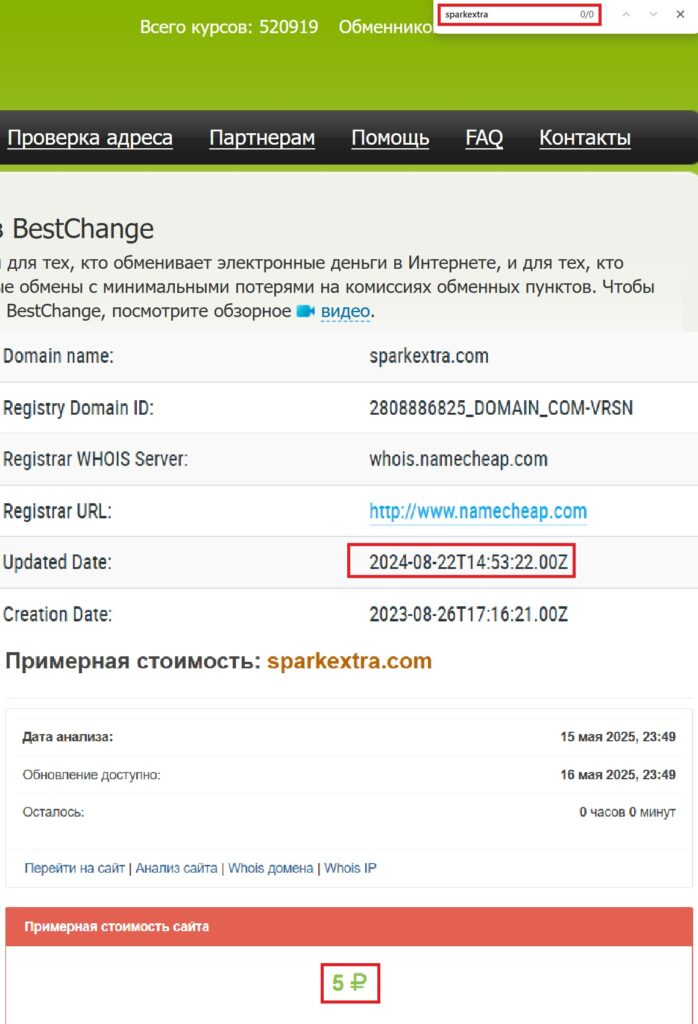
Task: Open Проверка адреса navigation item
Action: tap(90, 137)
